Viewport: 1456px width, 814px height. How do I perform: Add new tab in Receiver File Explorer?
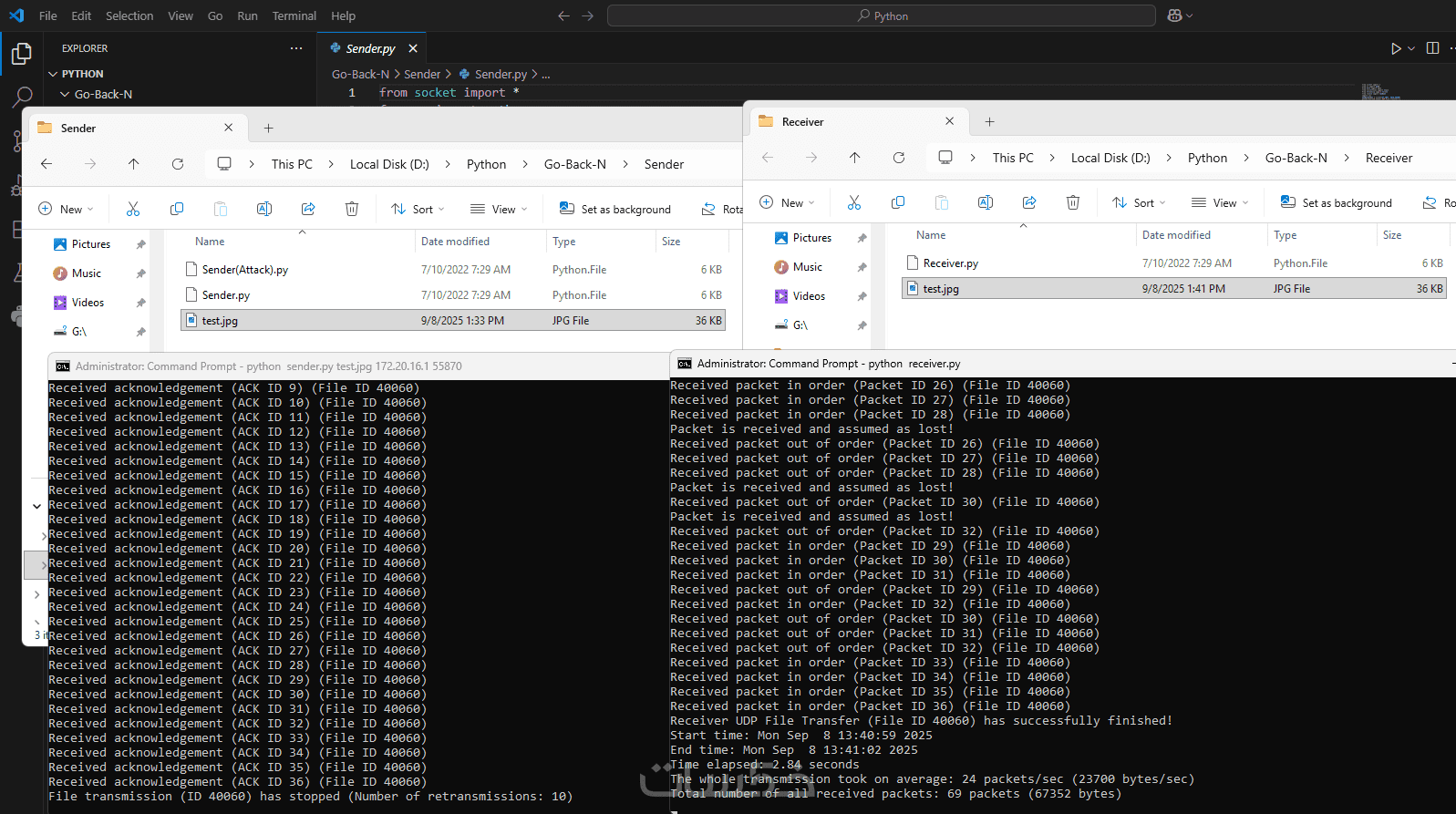coord(989,121)
